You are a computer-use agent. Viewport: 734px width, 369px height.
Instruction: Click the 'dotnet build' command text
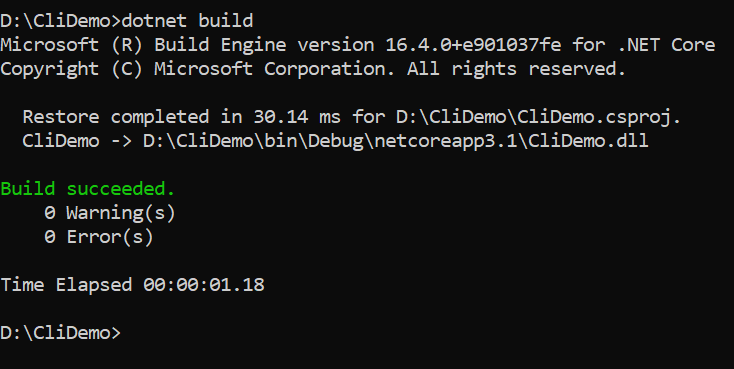187,21
